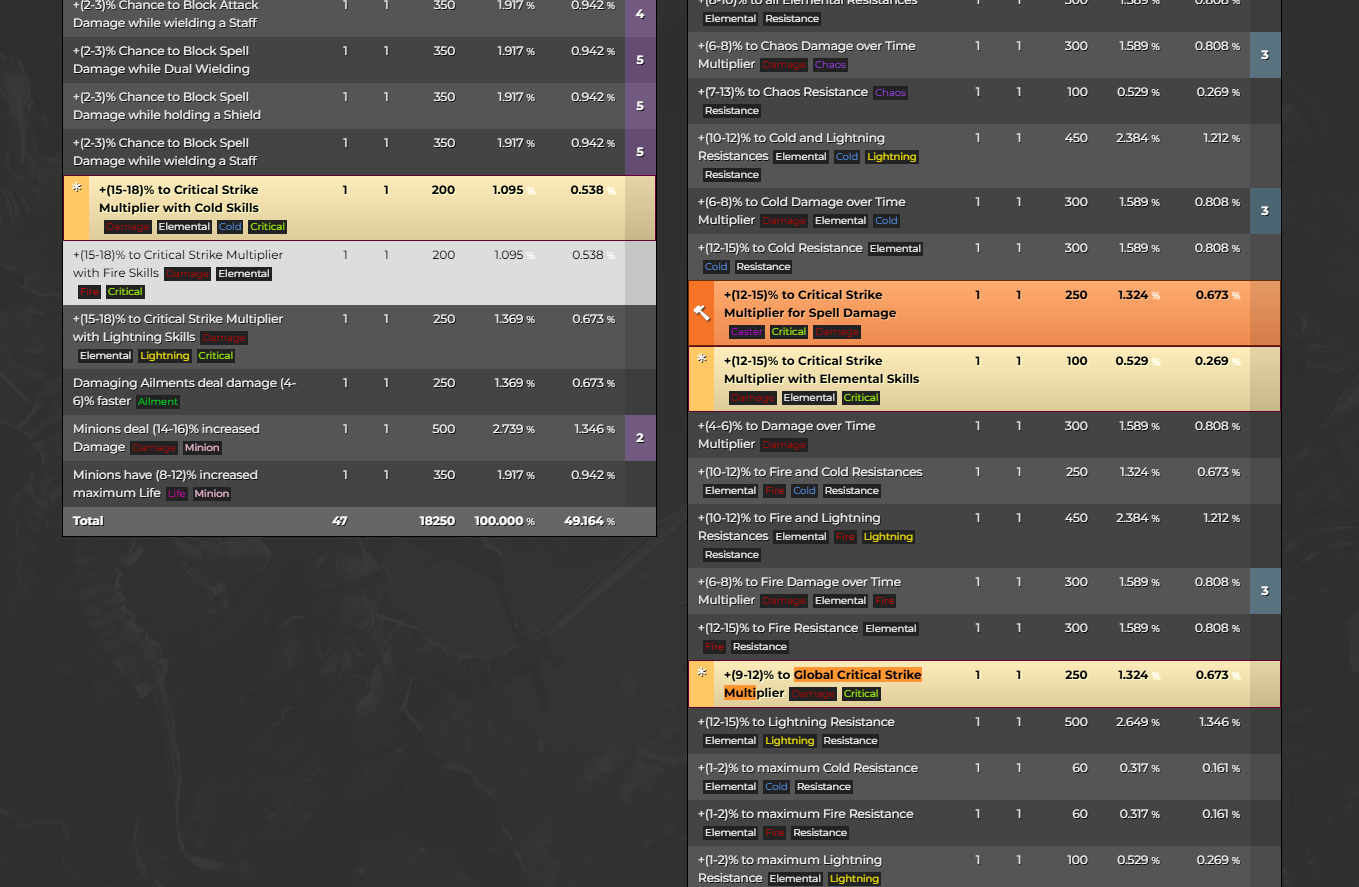
Task: Choose the +(7-13)% to Chaos Resistance modifier
Action: [984, 101]
